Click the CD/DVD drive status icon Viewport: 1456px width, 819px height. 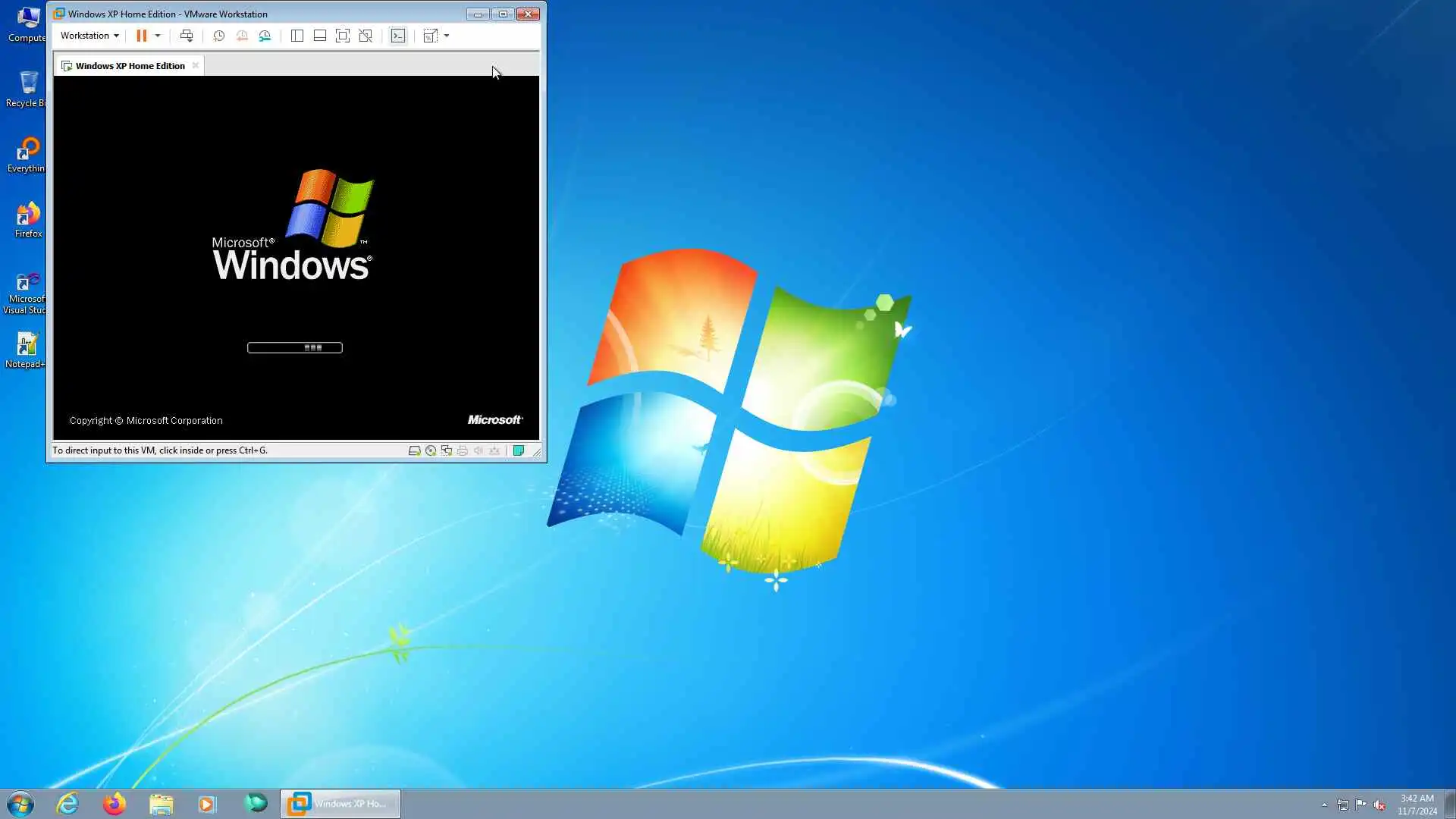[x=431, y=450]
